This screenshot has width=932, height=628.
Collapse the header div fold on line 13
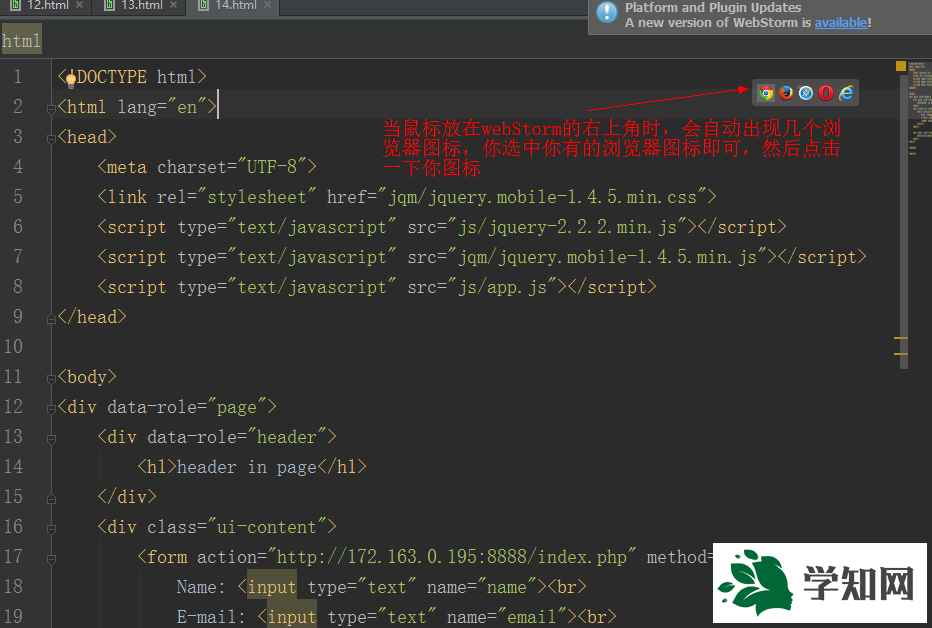pyautogui.click(x=51, y=439)
